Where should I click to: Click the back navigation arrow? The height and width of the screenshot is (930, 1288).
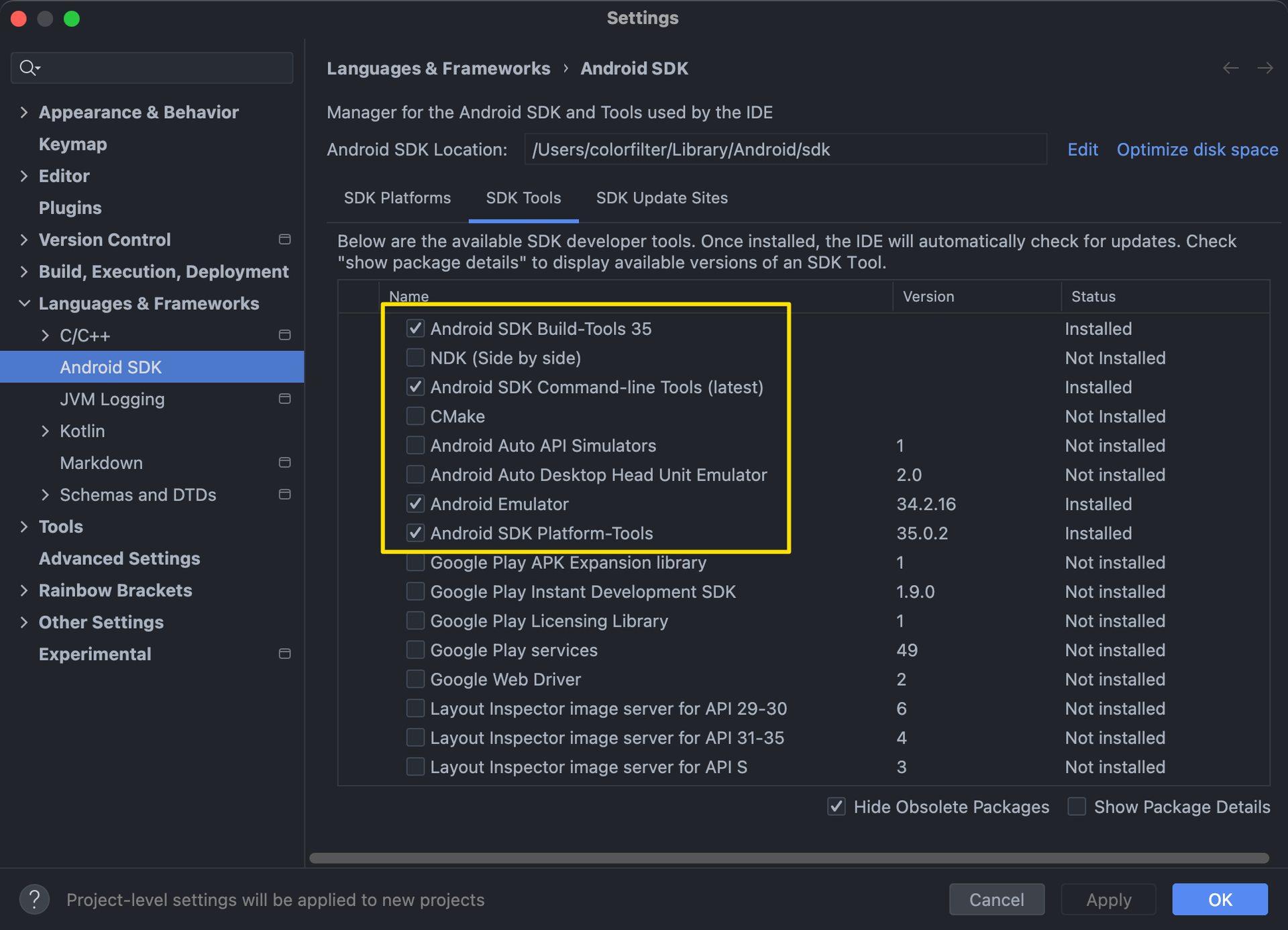click(x=1230, y=68)
